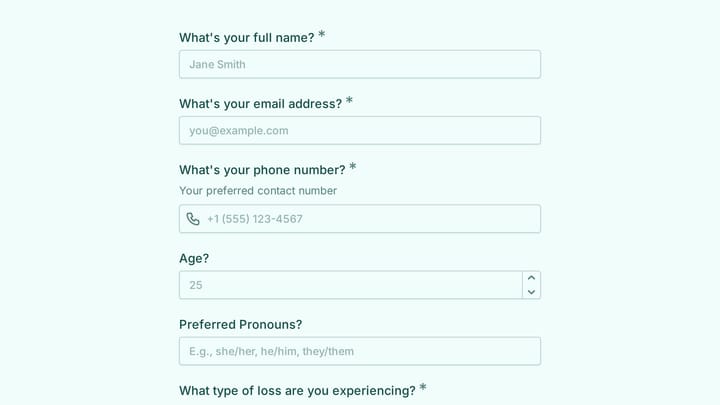Click the asterisk after the loss type question
720x405 pixels.
(x=423, y=388)
